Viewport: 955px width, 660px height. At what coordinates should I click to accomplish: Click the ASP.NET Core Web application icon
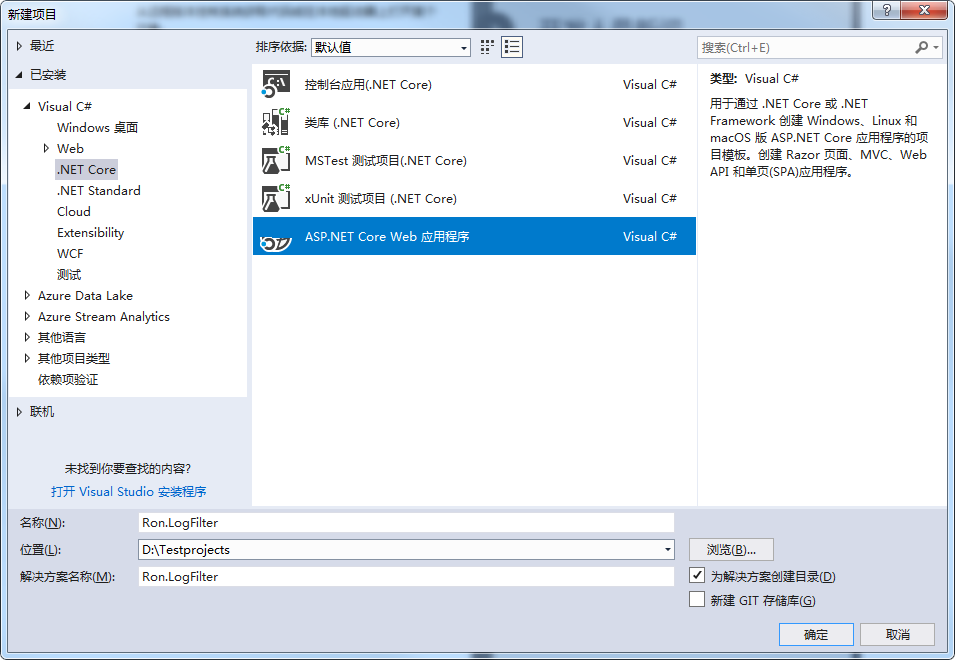coord(276,243)
